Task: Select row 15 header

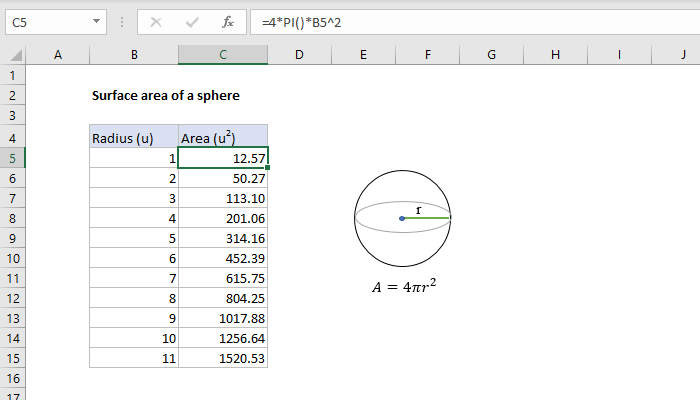Action: (x=12, y=358)
